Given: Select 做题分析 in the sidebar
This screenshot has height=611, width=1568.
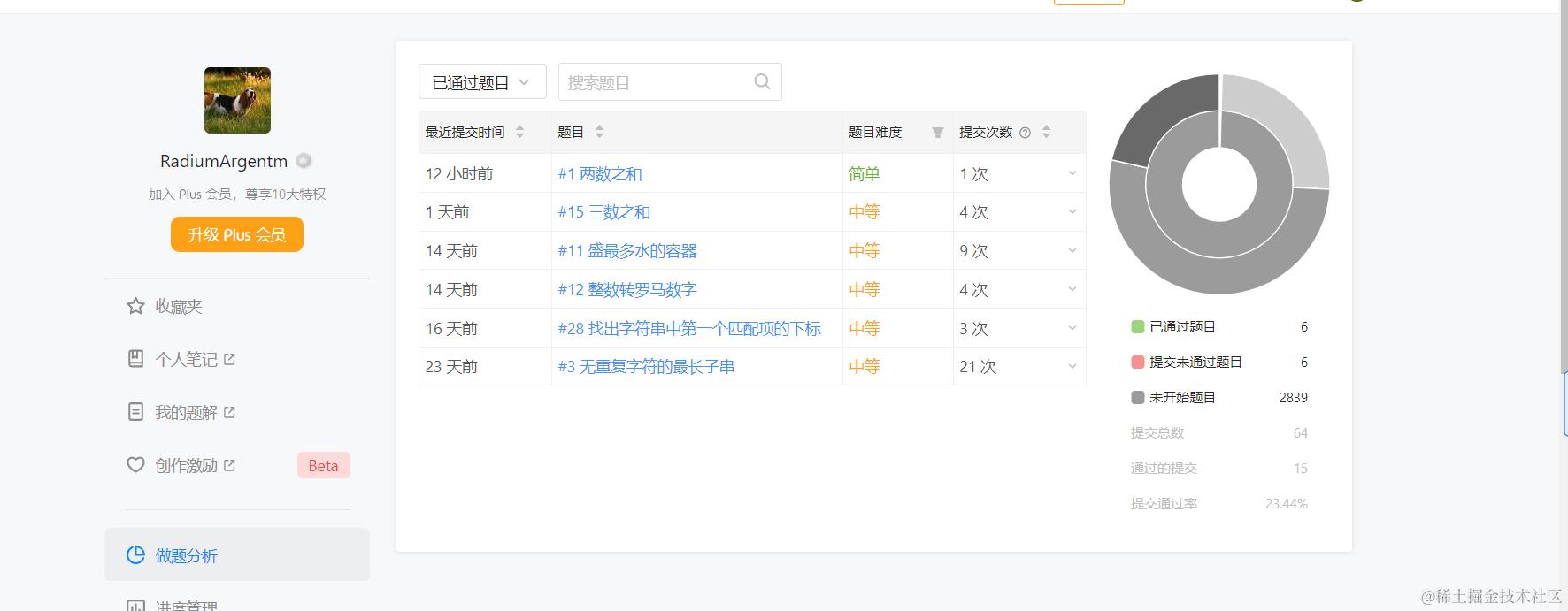Looking at the screenshot, I should coord(237,554).
